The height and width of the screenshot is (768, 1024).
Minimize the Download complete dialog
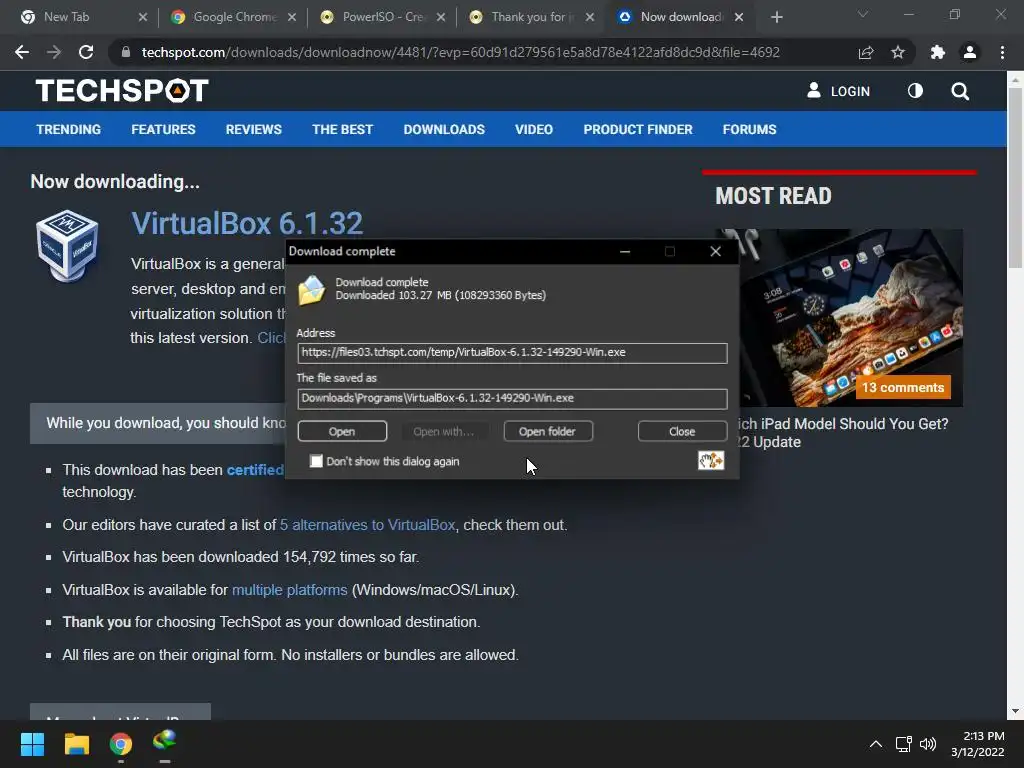(625, 251)
